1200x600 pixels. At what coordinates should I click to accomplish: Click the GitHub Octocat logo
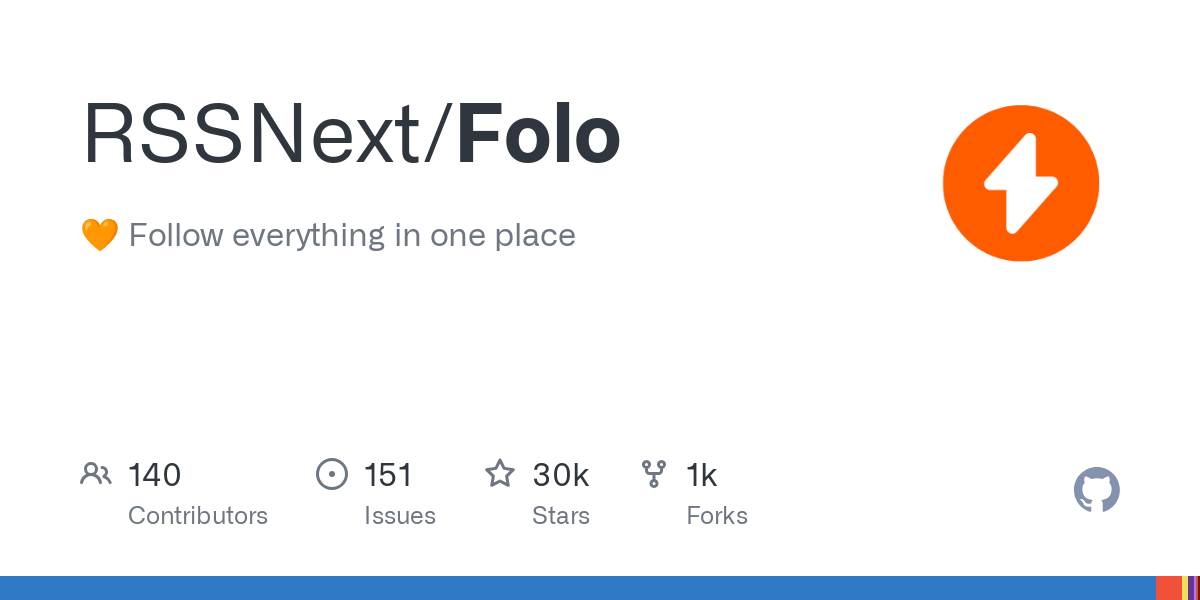(x=1097, y=490)
